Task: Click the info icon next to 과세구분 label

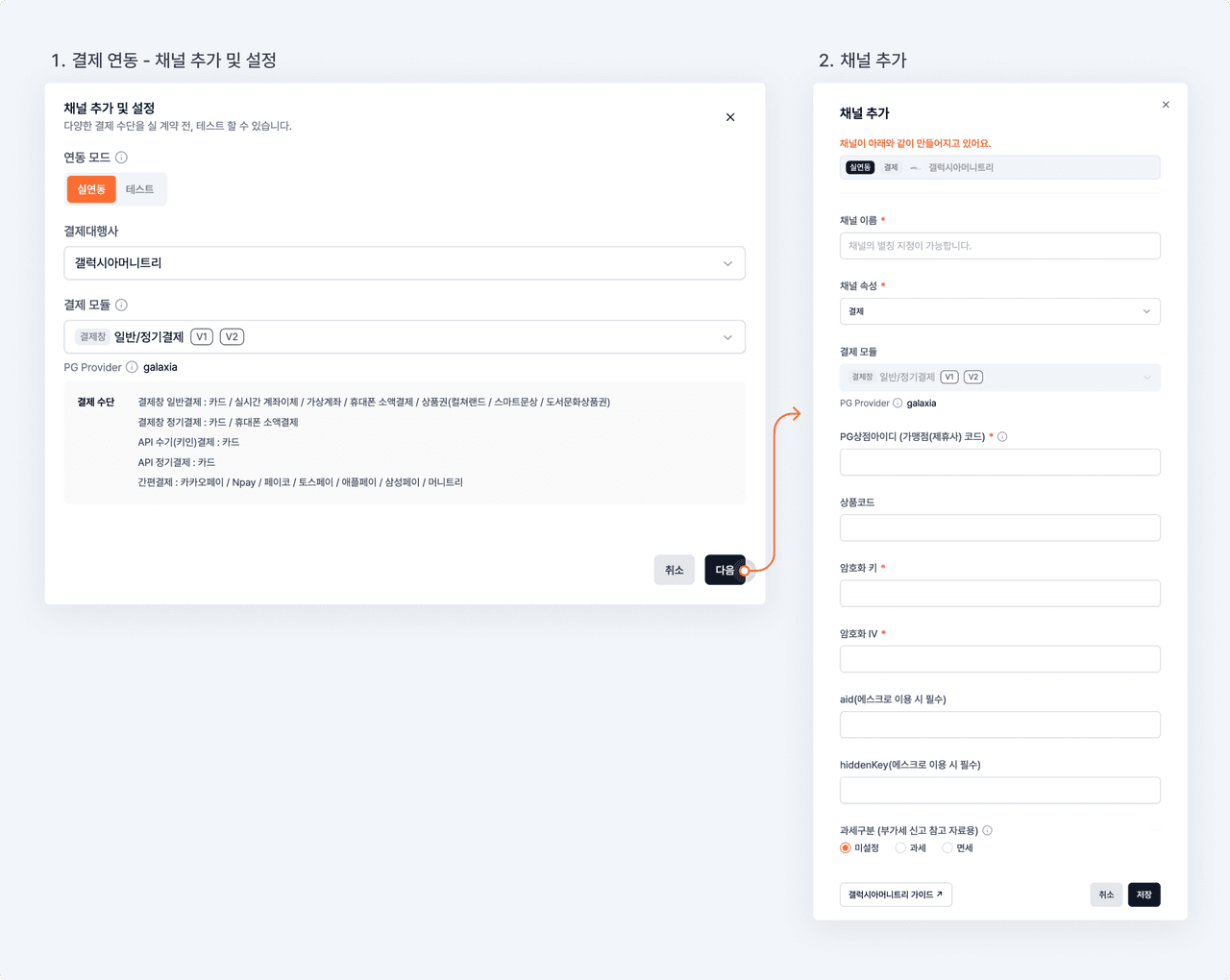Action: point(987,830)
